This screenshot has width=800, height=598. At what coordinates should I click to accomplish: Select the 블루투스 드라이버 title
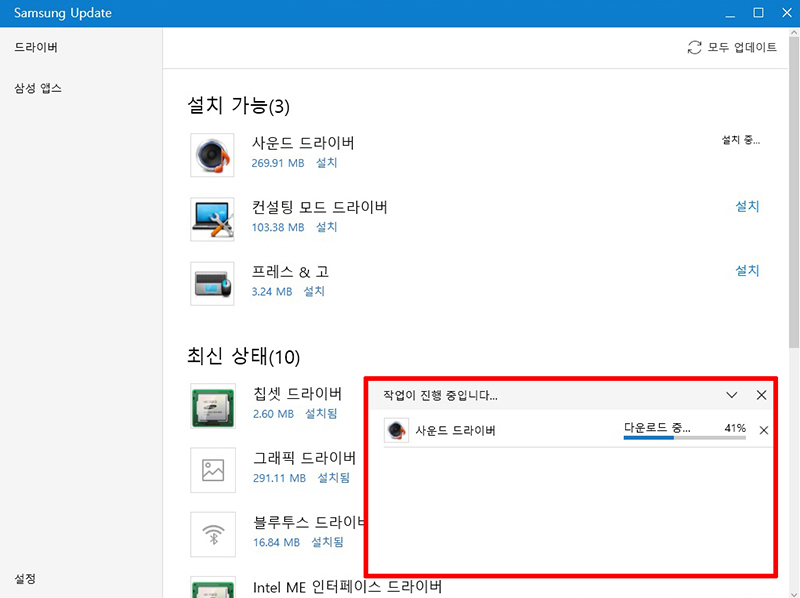[309, 522]
